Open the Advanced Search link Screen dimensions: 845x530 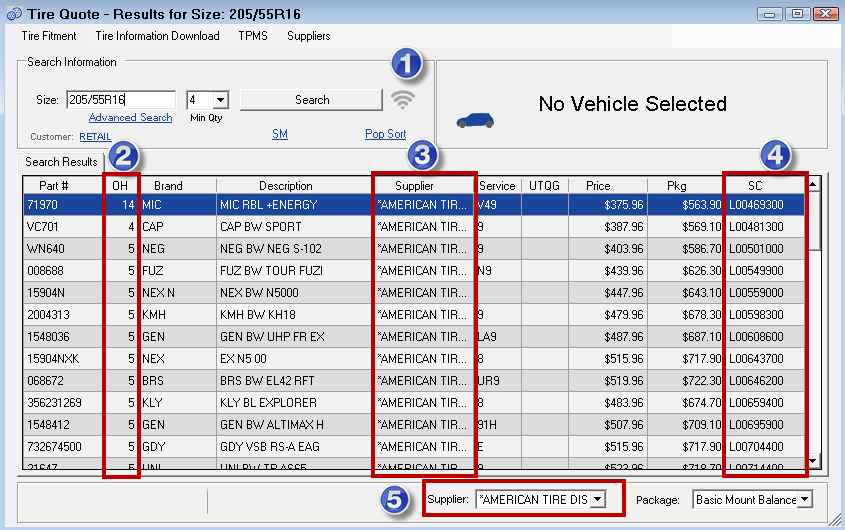click(x=130, y=118)
